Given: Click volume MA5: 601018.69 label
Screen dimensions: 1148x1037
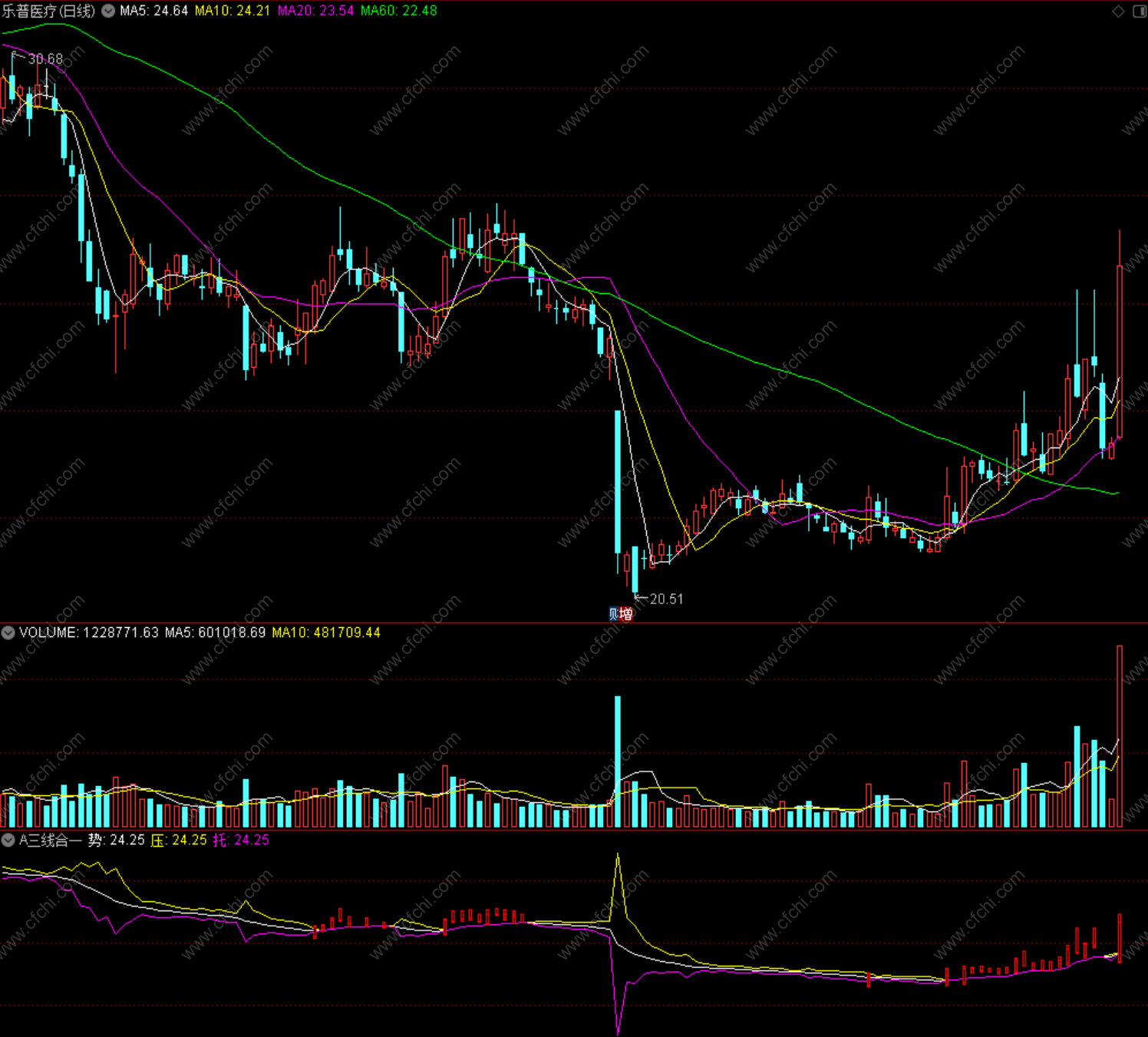Looking at the screenshot, I should pyautogui.click(x=215, y=632).
